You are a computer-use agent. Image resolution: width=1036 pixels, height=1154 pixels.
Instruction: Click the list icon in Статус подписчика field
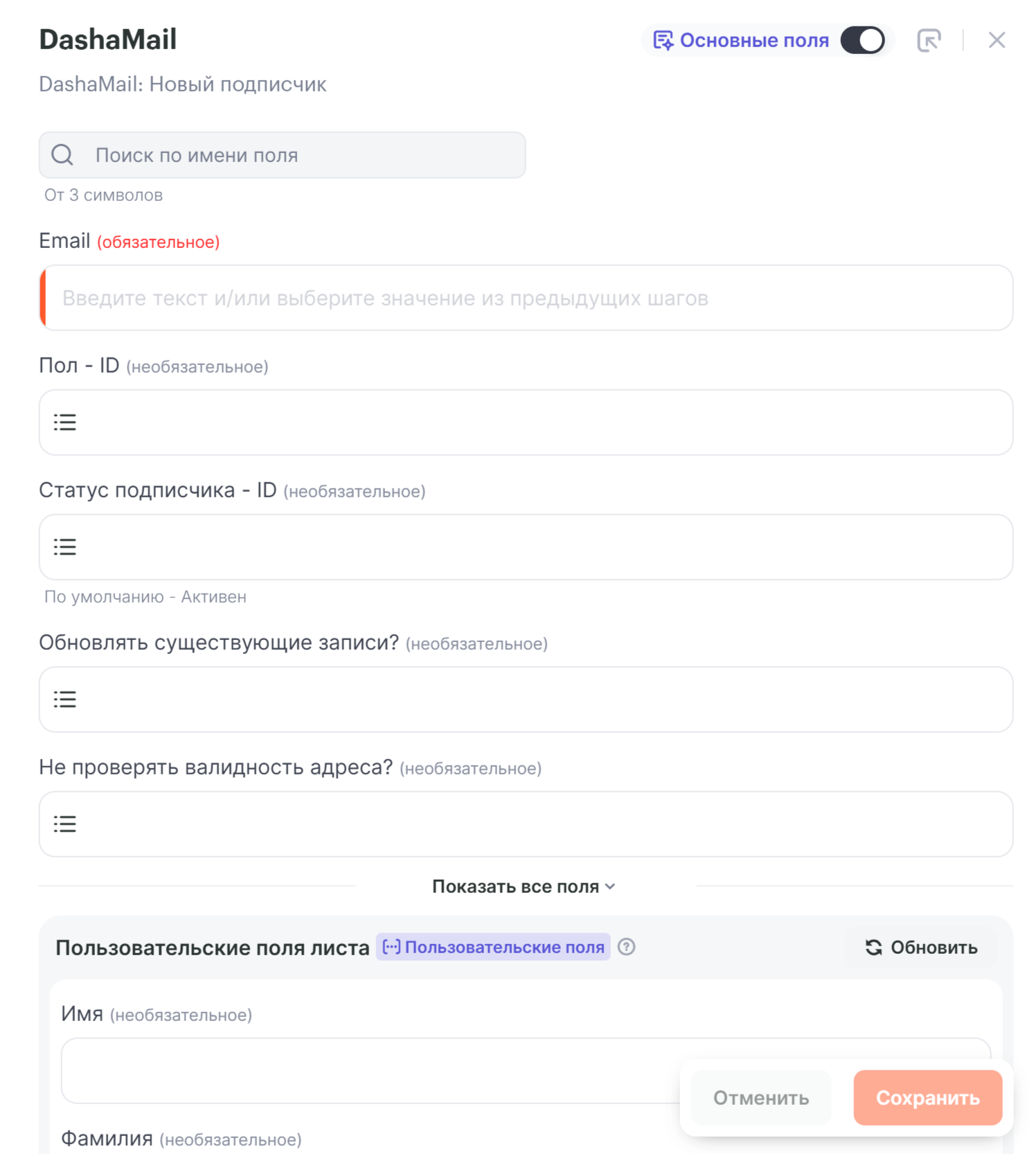tap(65, 547)
